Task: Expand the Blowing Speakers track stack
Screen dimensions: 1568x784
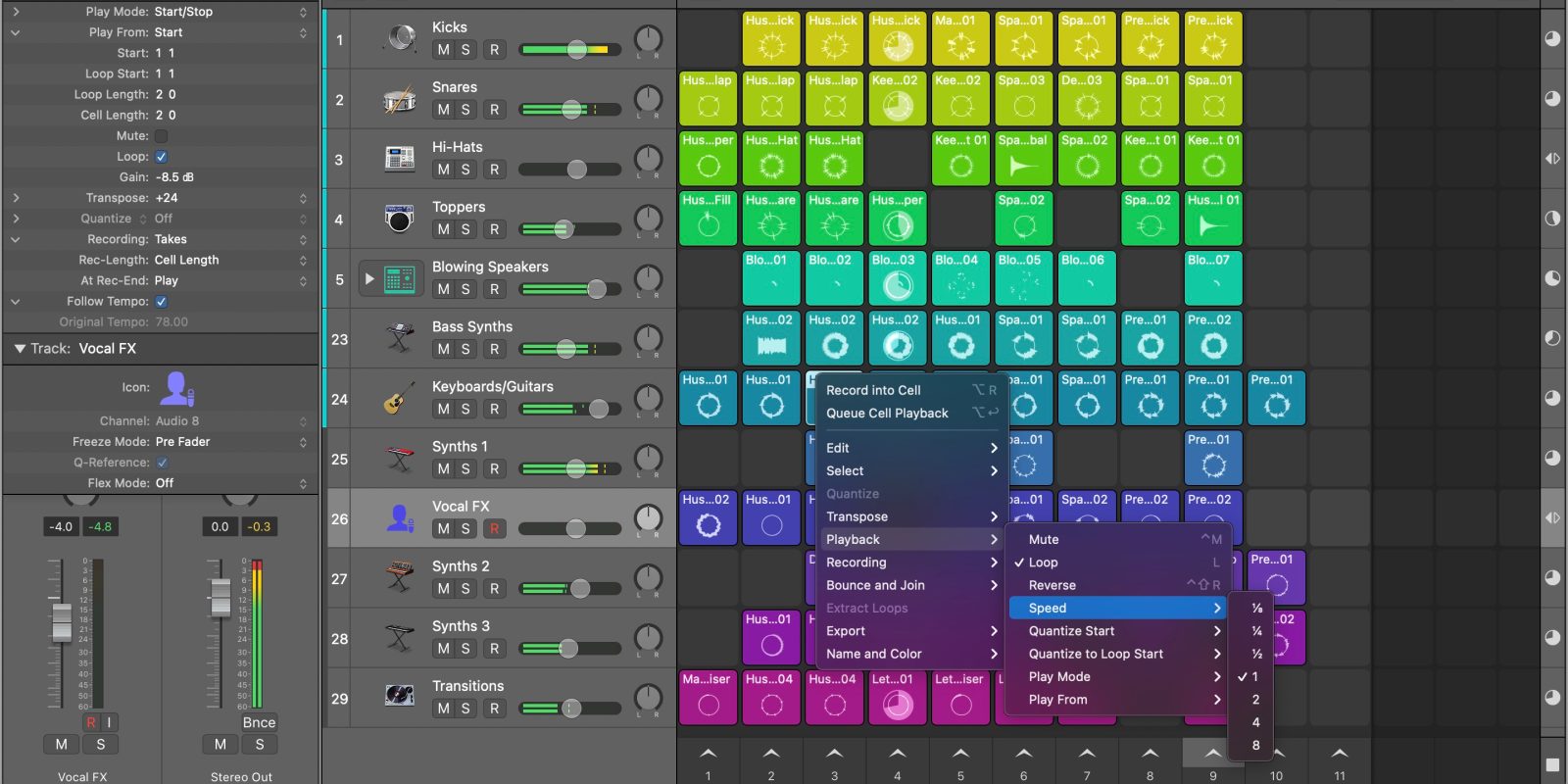Action: [x=369, y=279]
